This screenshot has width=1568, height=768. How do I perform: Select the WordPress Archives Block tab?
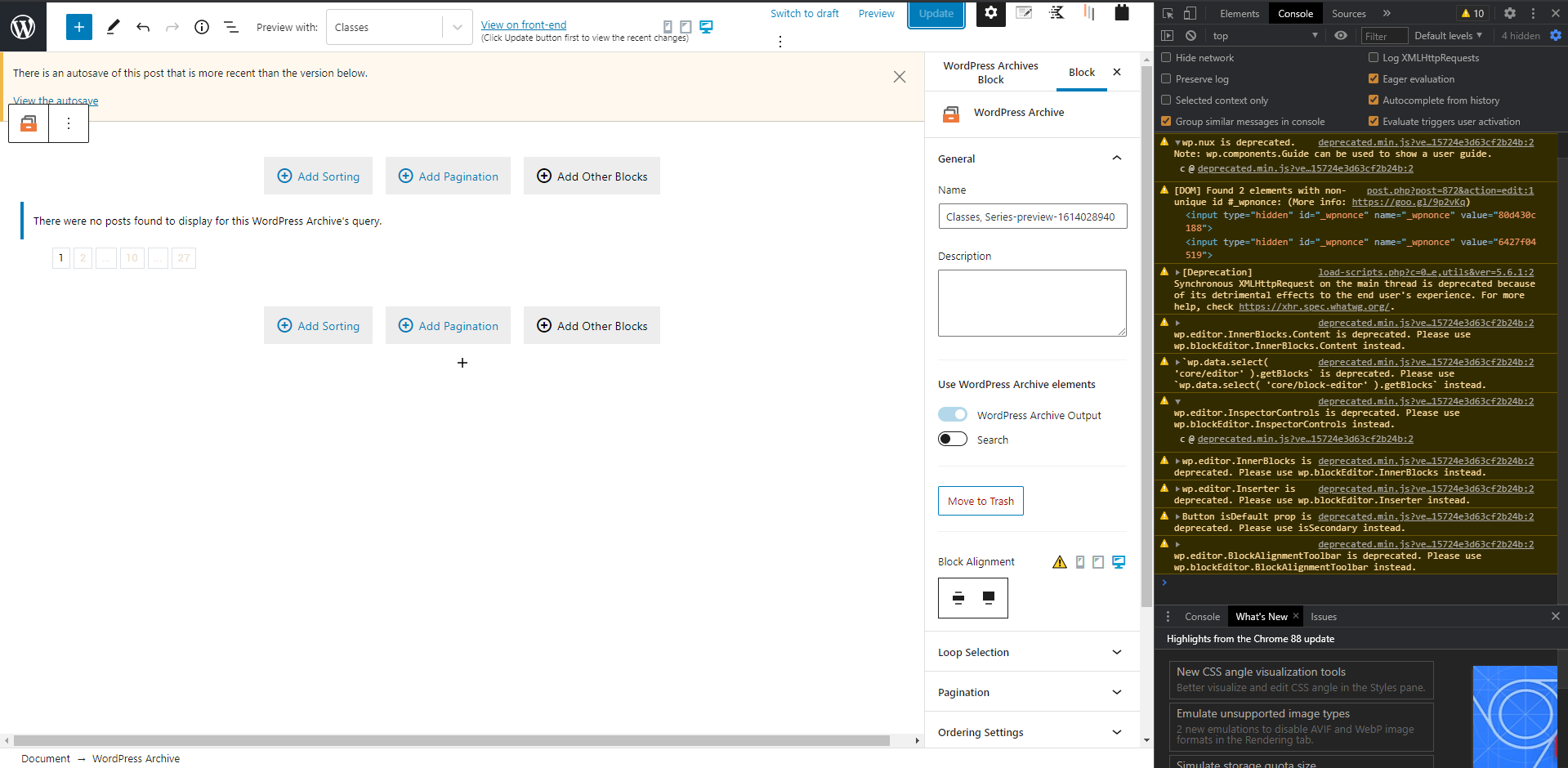[x=990, y=73]
